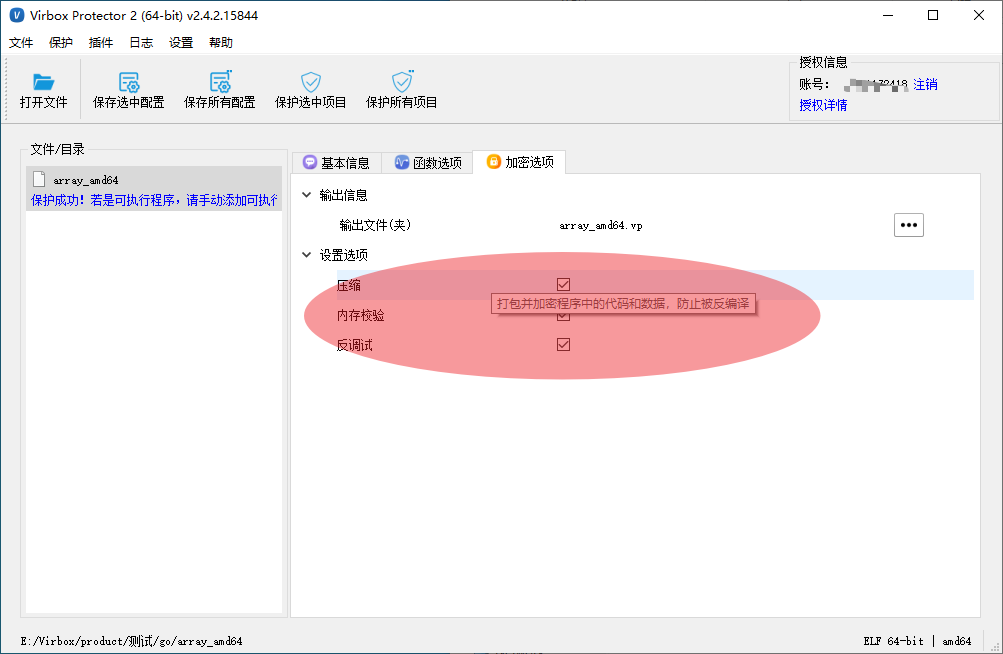Open the 文件 menu
Screen dimensions: 1003x654
pos(21,43)
